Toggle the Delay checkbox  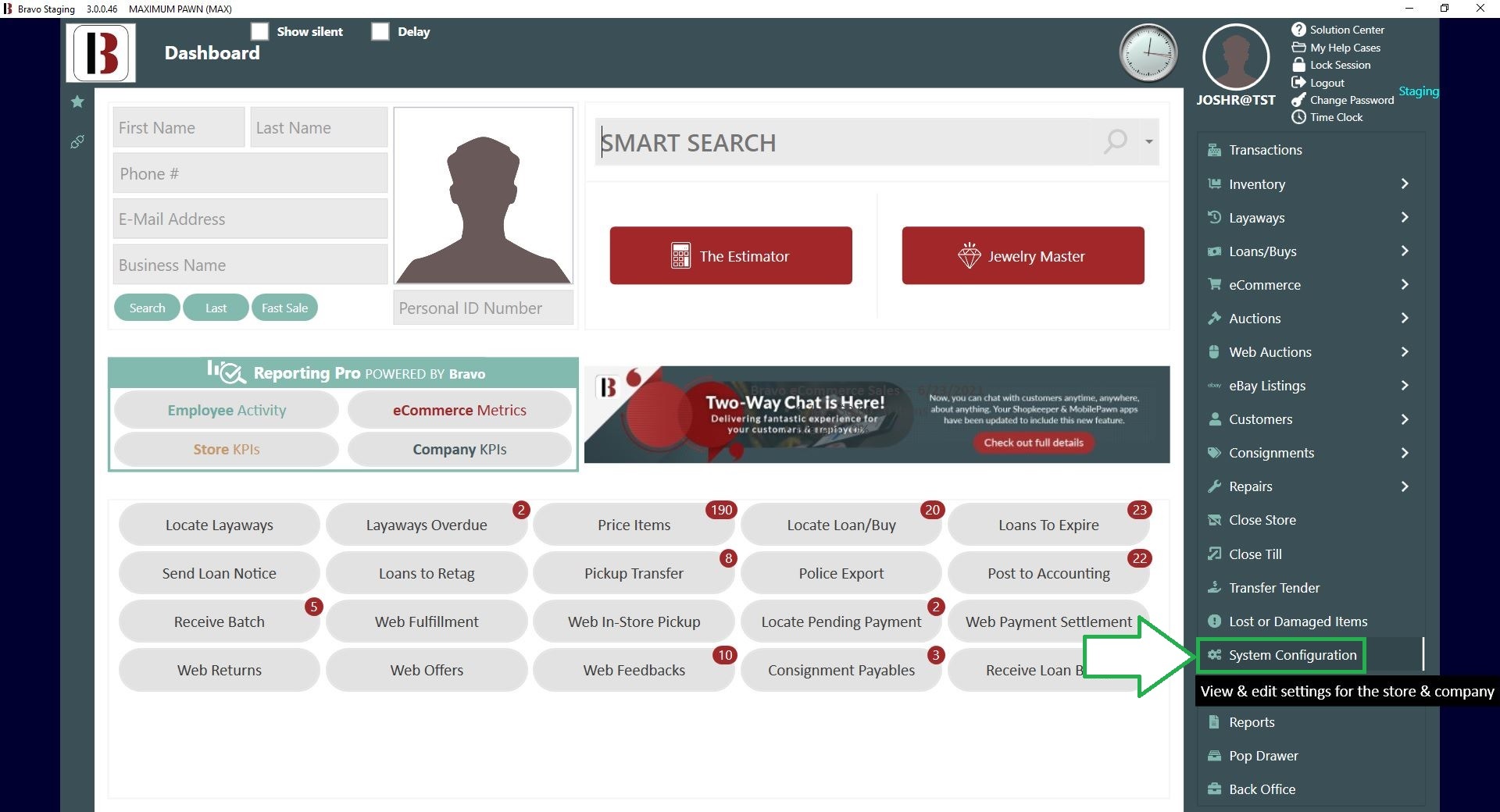pyautogui.click(x=380, y=31)
